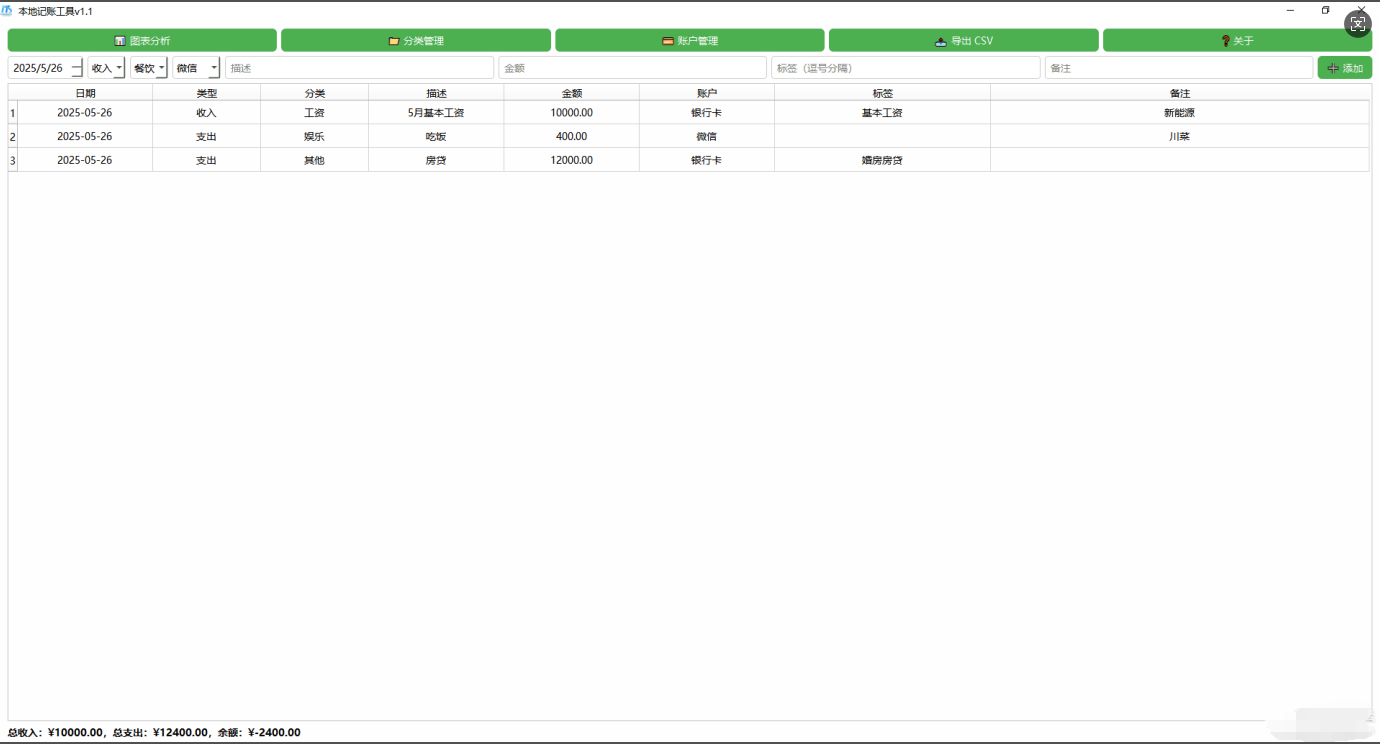
Task: Click the 金额 column header in table
Action: coord(571,93)
